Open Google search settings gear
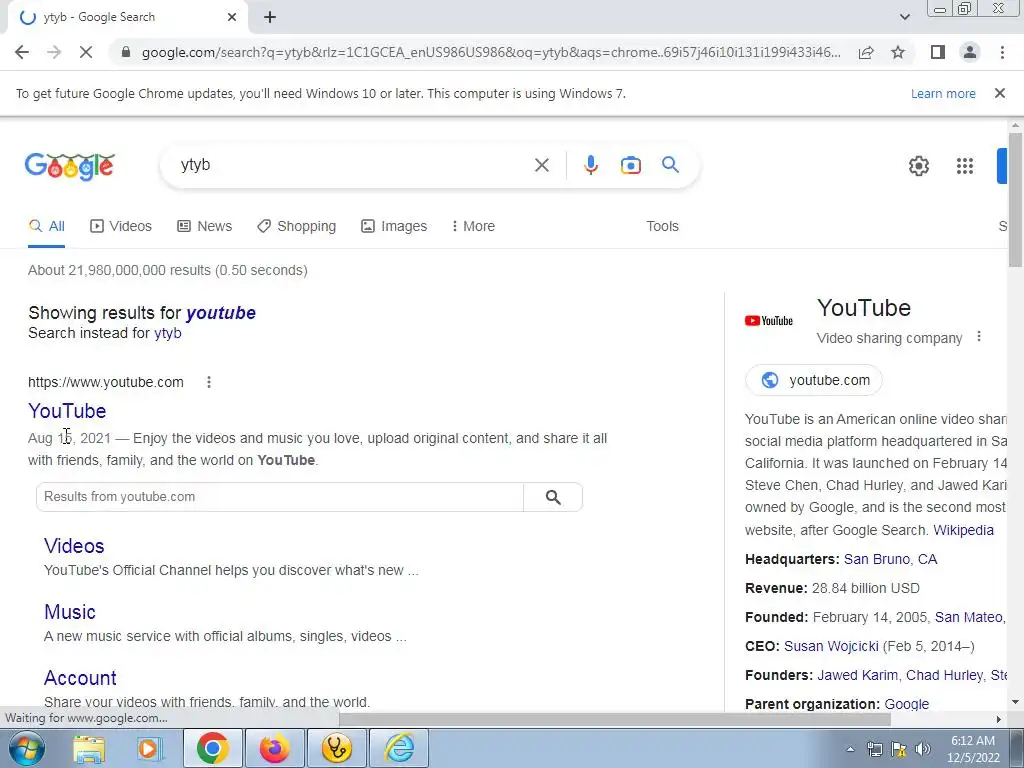The width and height of the screenshot is (1024, 768). click(918, 166)
